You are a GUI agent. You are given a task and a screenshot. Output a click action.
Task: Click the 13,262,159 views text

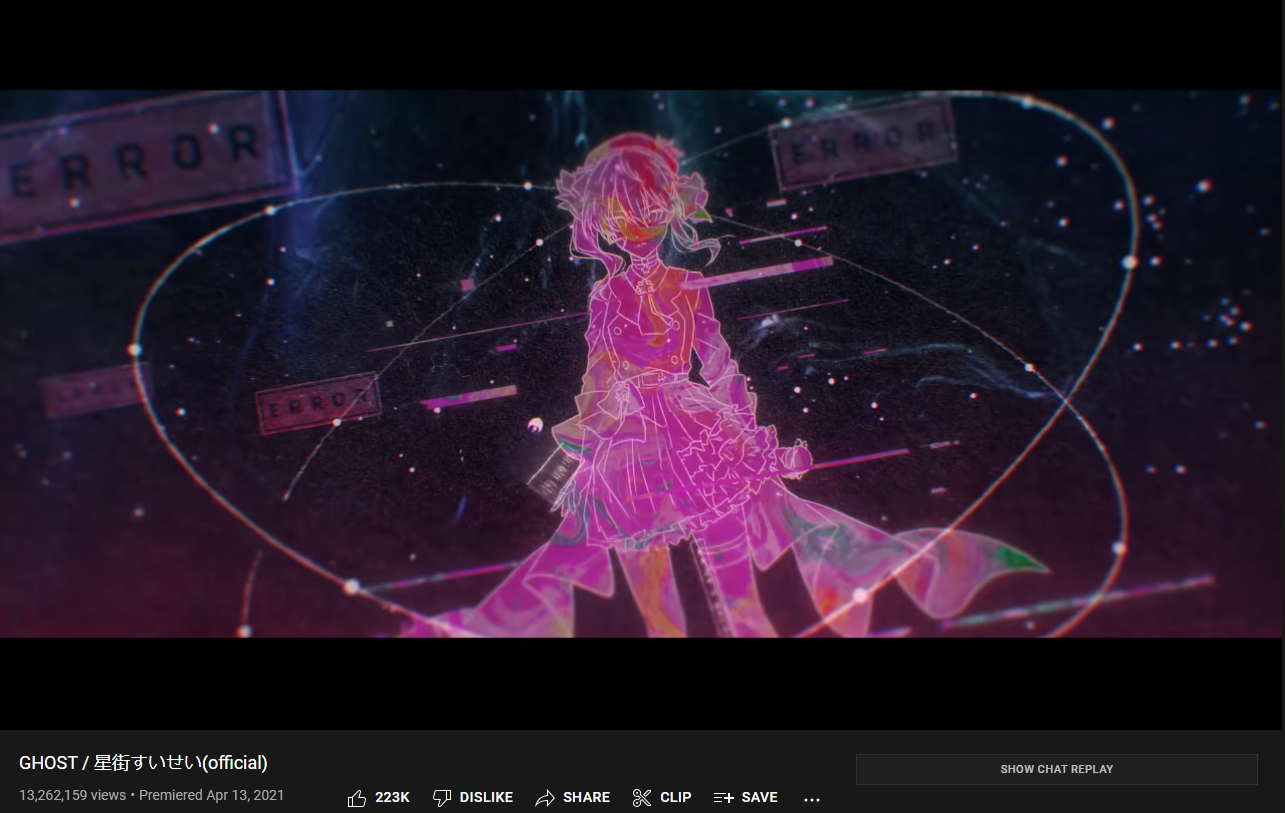[72, 796]
